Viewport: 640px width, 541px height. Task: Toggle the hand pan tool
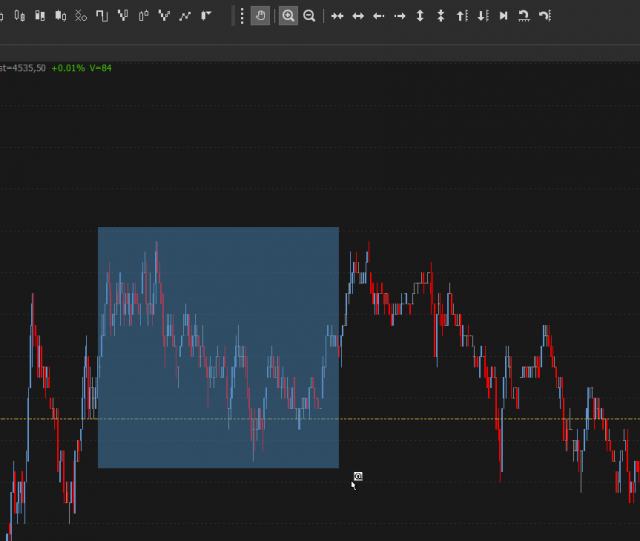260,16
